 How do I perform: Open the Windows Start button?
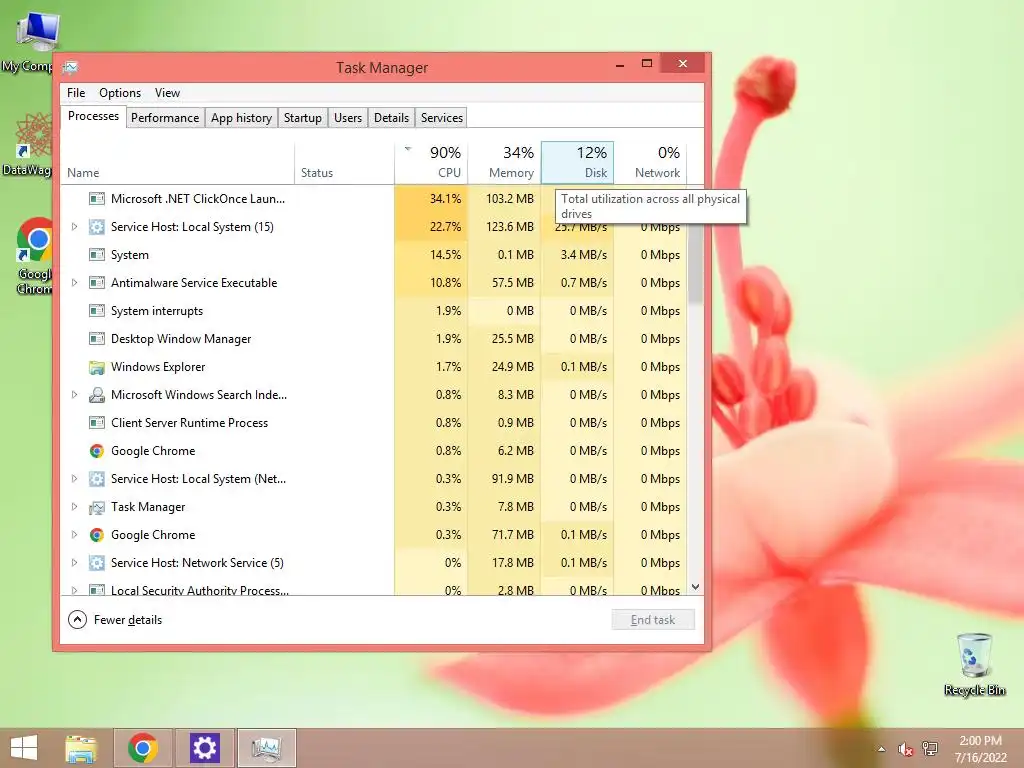click(24, 748)
